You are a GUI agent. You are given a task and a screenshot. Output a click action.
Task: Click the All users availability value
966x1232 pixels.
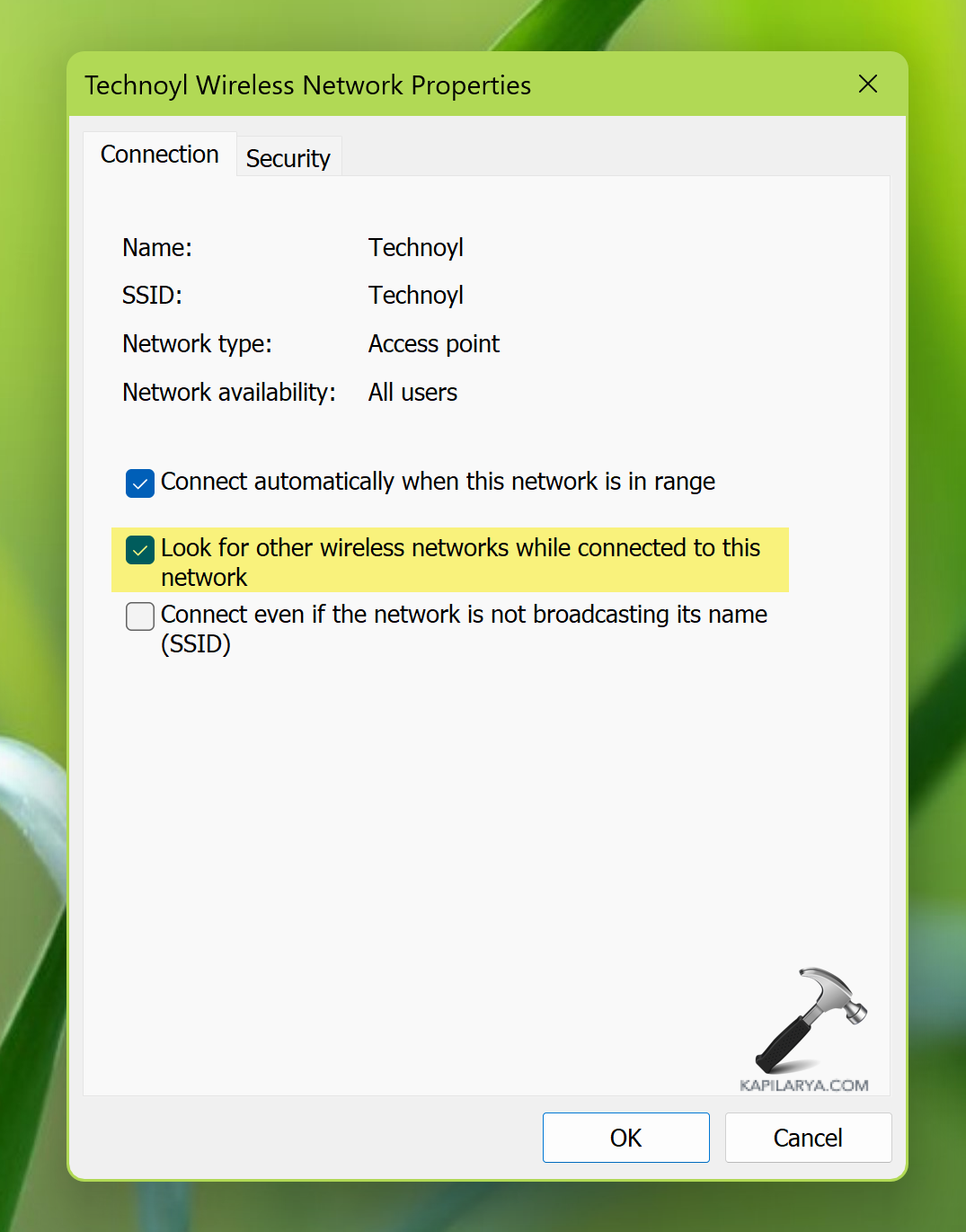pyautogui.click(x=413, y=393)
